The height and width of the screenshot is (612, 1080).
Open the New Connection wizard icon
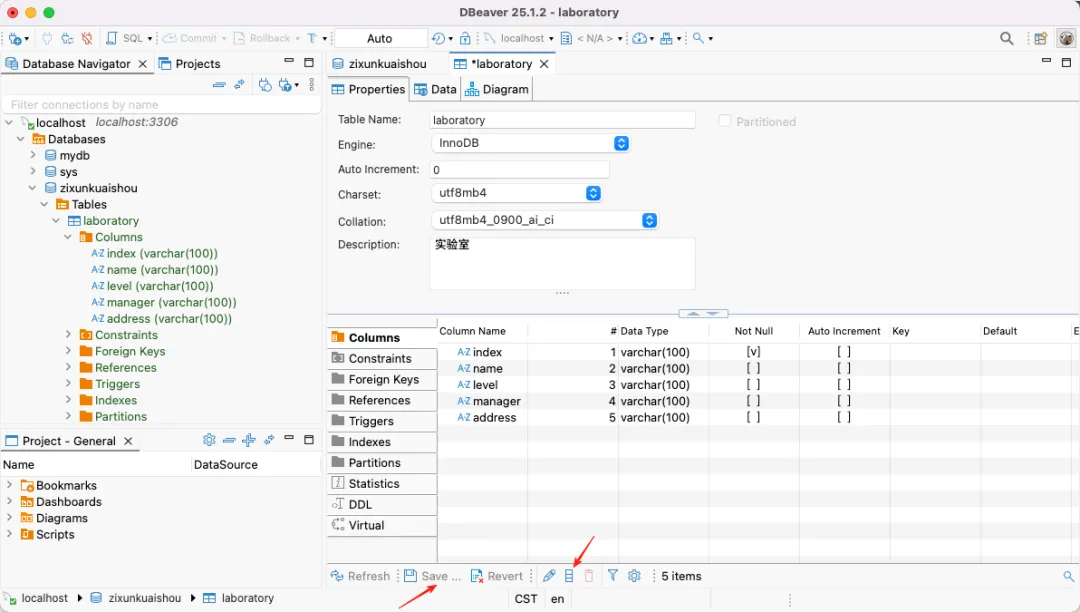pyautogui.click(x=15, y=39)
